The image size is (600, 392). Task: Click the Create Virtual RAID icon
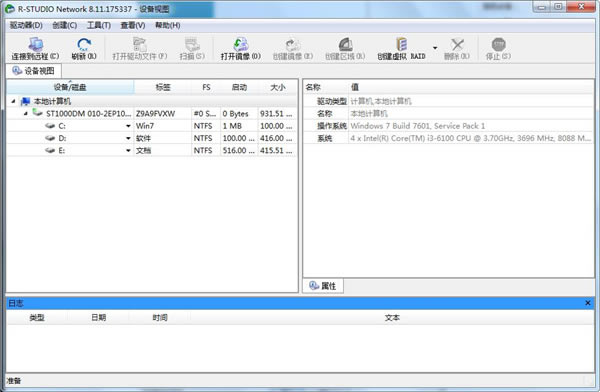401,44
